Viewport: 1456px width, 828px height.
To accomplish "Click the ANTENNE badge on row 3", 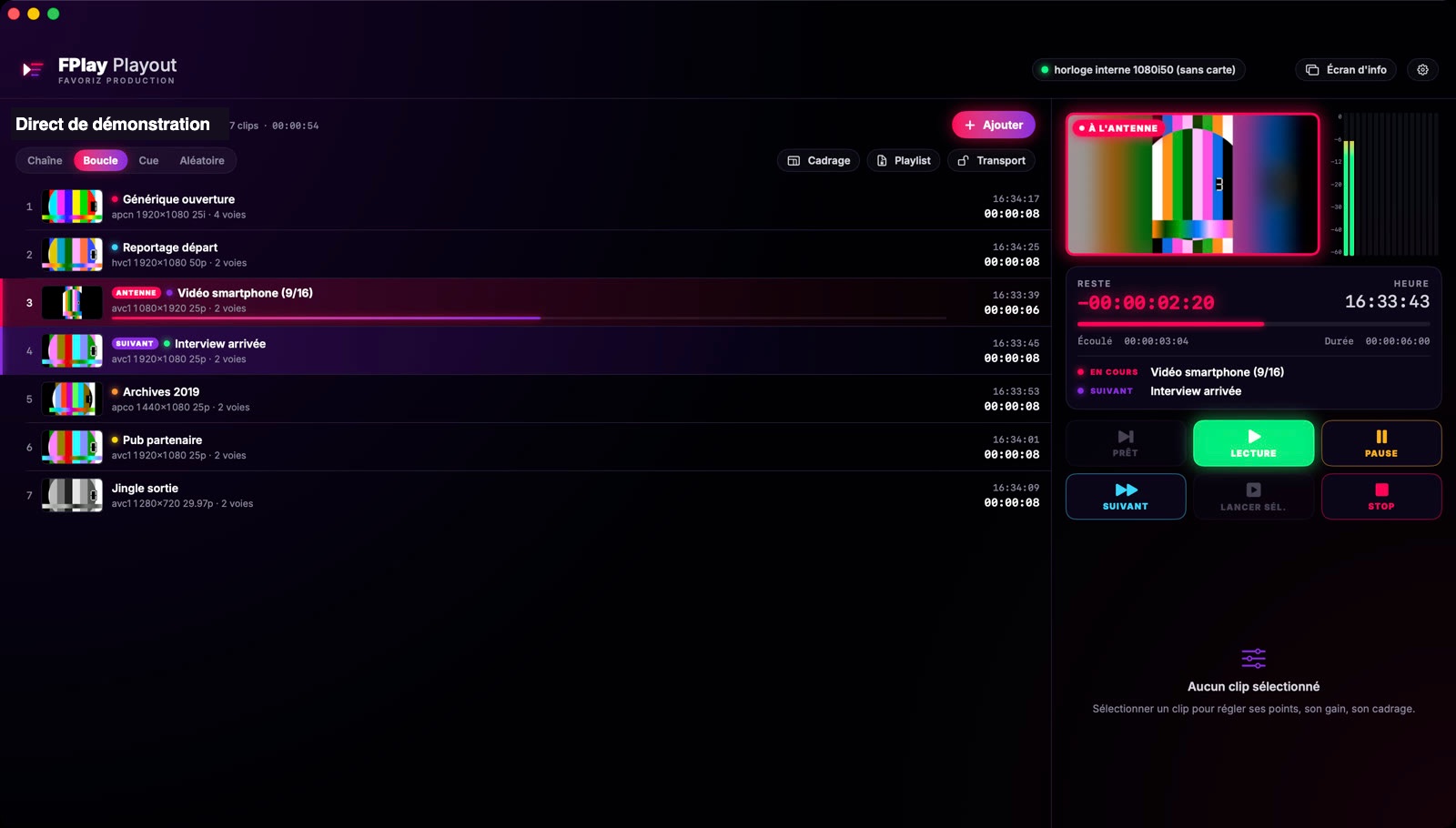I will [136, 293].
